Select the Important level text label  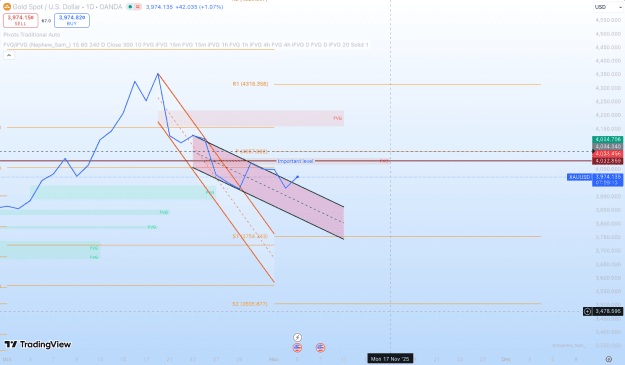tap(295, 161)
